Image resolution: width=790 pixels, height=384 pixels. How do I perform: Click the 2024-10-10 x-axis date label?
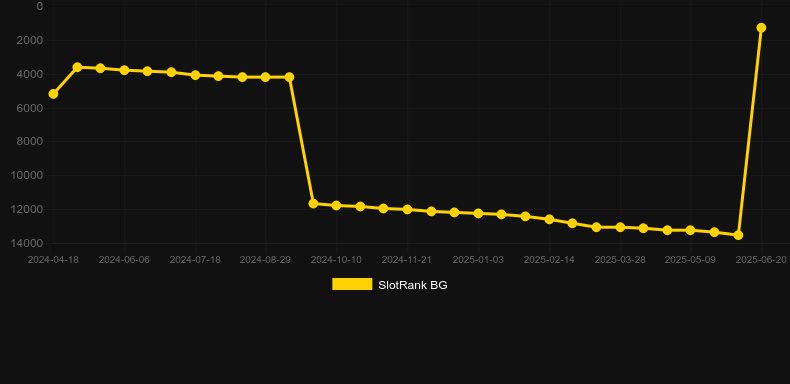click(336, 260)
